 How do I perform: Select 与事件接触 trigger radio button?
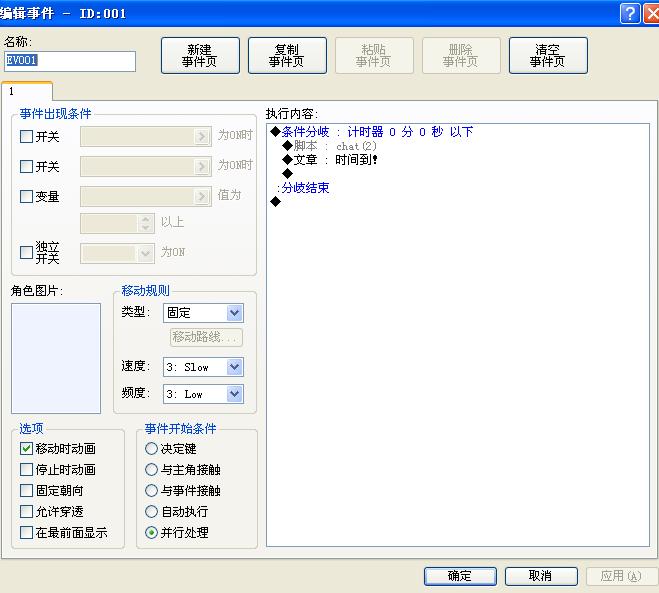pos(151,490)
